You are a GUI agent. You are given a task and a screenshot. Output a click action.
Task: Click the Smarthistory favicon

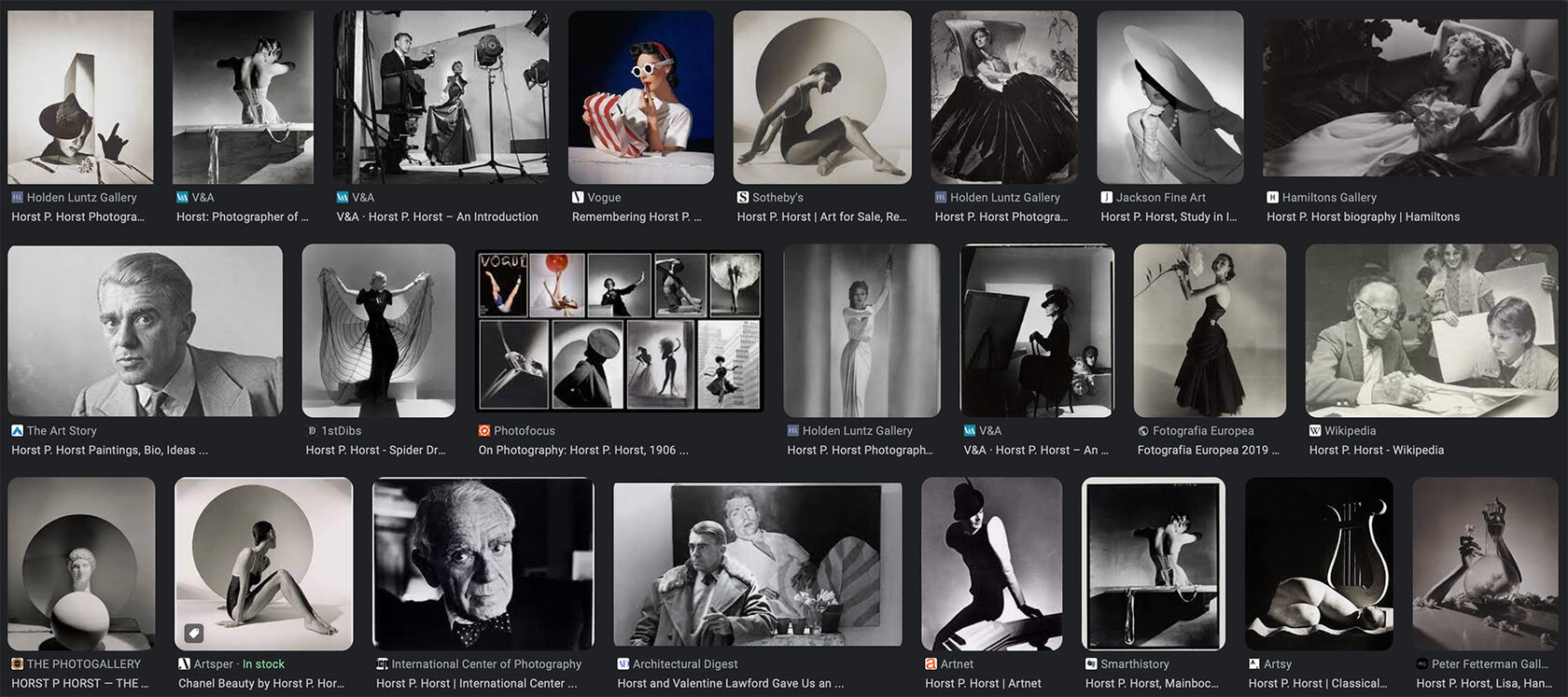[1091, 664]
